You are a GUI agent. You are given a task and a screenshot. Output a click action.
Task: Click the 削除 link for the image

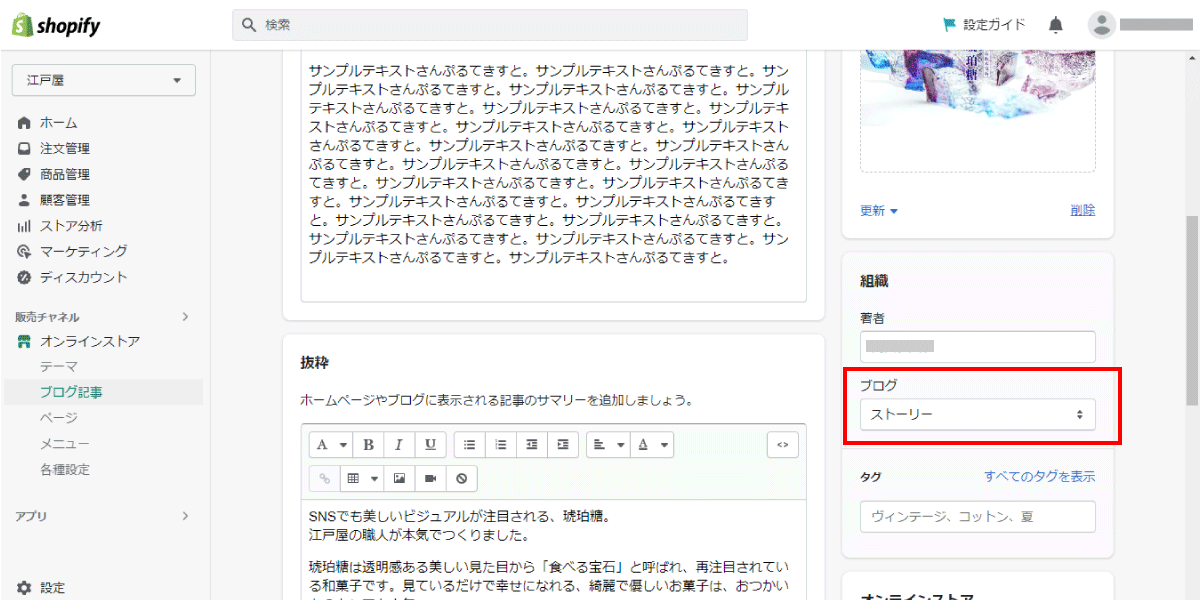(1082, 210)
